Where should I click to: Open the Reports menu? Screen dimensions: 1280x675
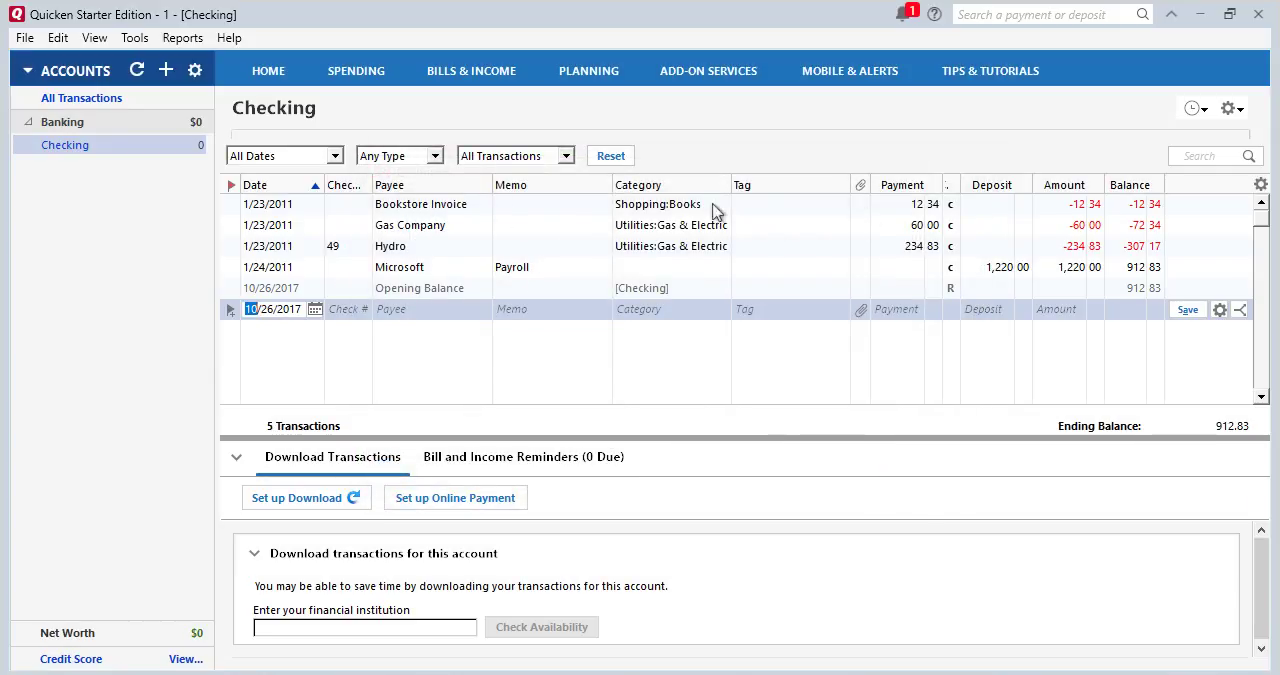(x=183, y=38)
